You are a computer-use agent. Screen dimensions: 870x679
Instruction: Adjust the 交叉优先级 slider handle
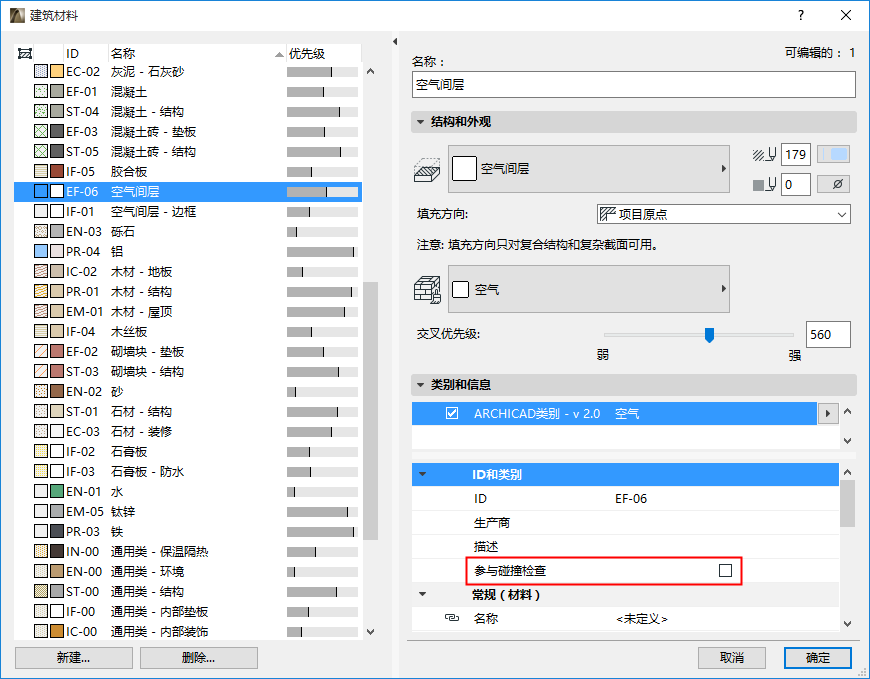point(711,335)
